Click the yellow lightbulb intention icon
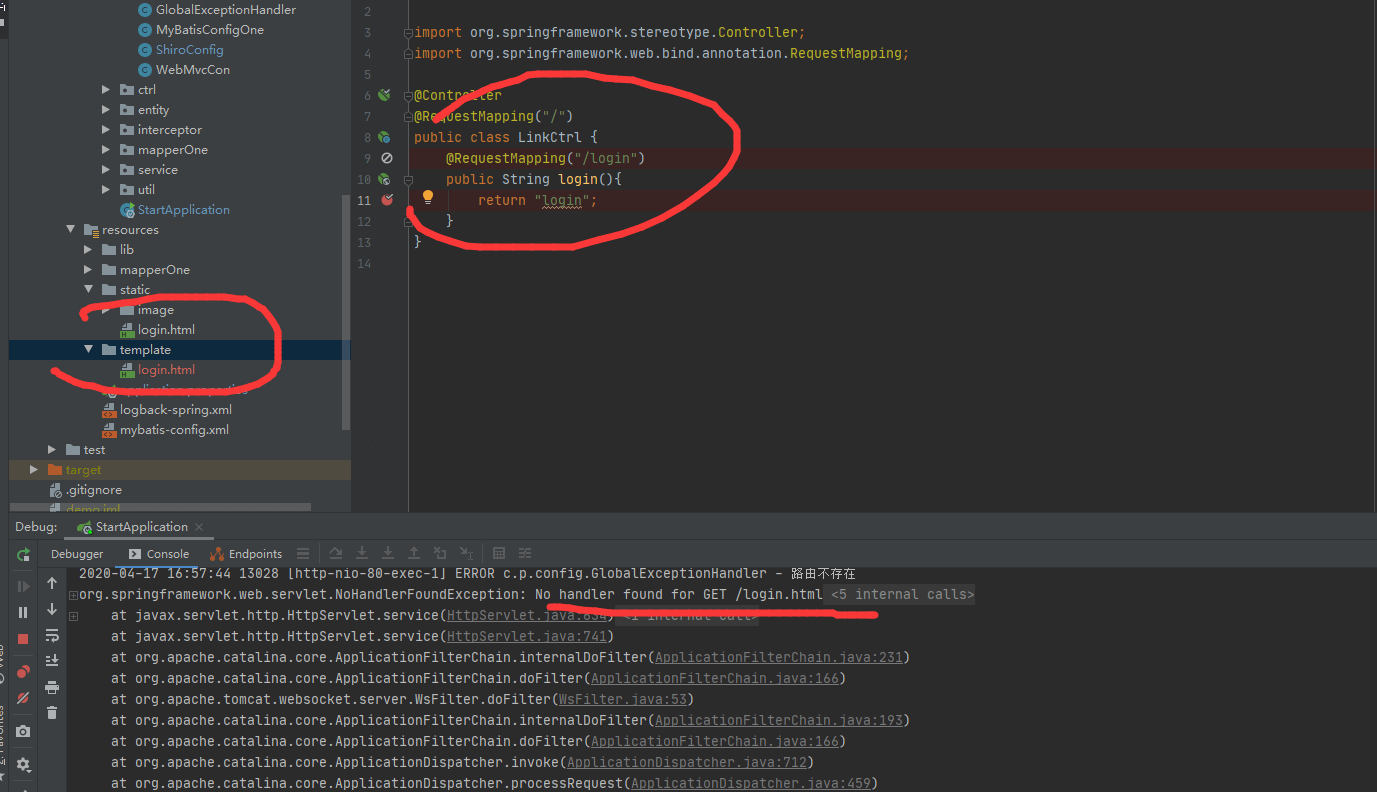1377x792 pixels. coord(428,198)
